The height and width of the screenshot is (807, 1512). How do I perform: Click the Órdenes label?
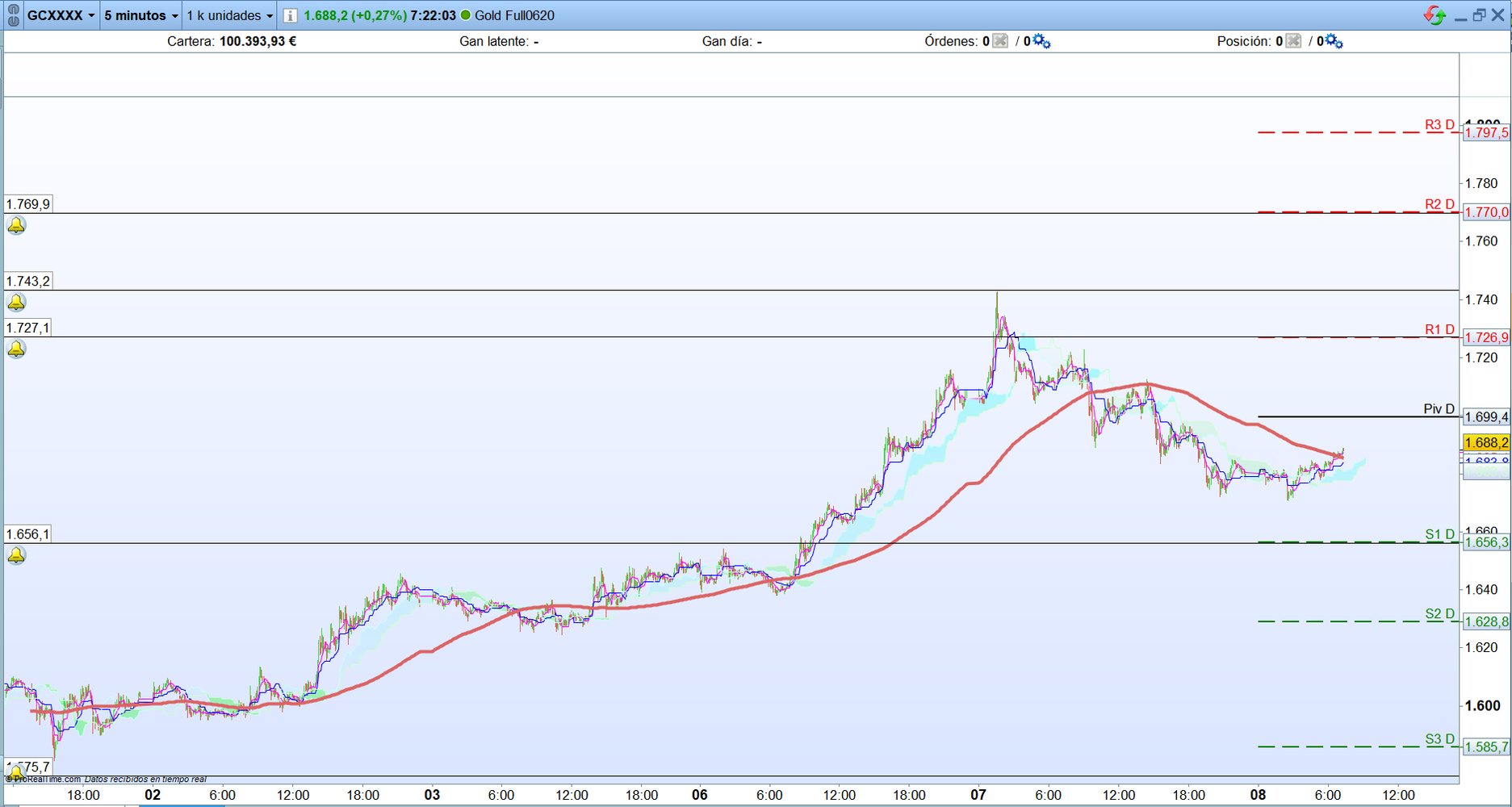point(951,41)
